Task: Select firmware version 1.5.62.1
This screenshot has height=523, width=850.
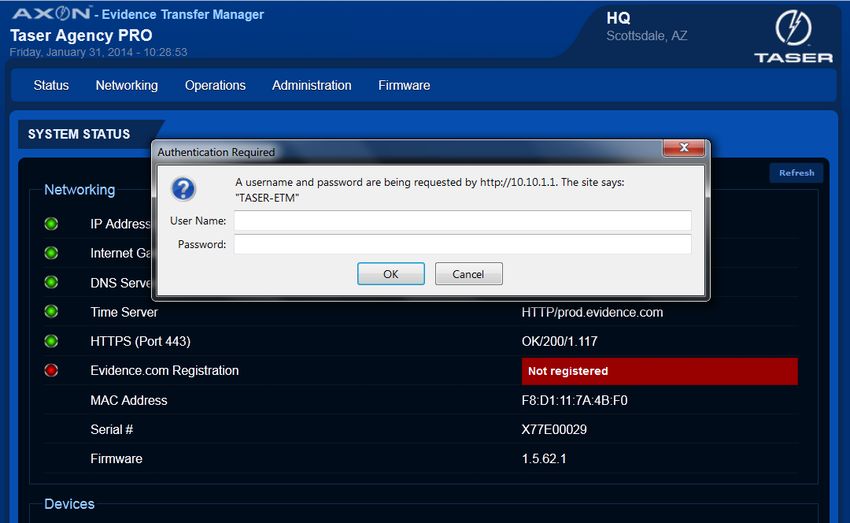Action: (x=544, y=459)
